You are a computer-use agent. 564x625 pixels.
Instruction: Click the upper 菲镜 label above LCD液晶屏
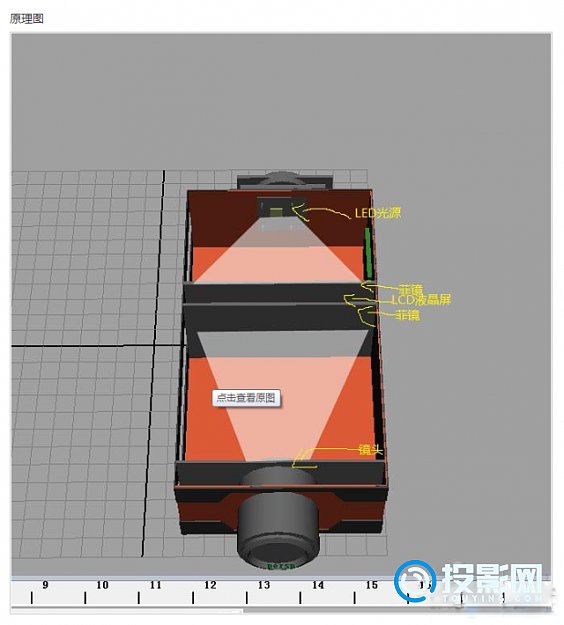coord(411,289)
